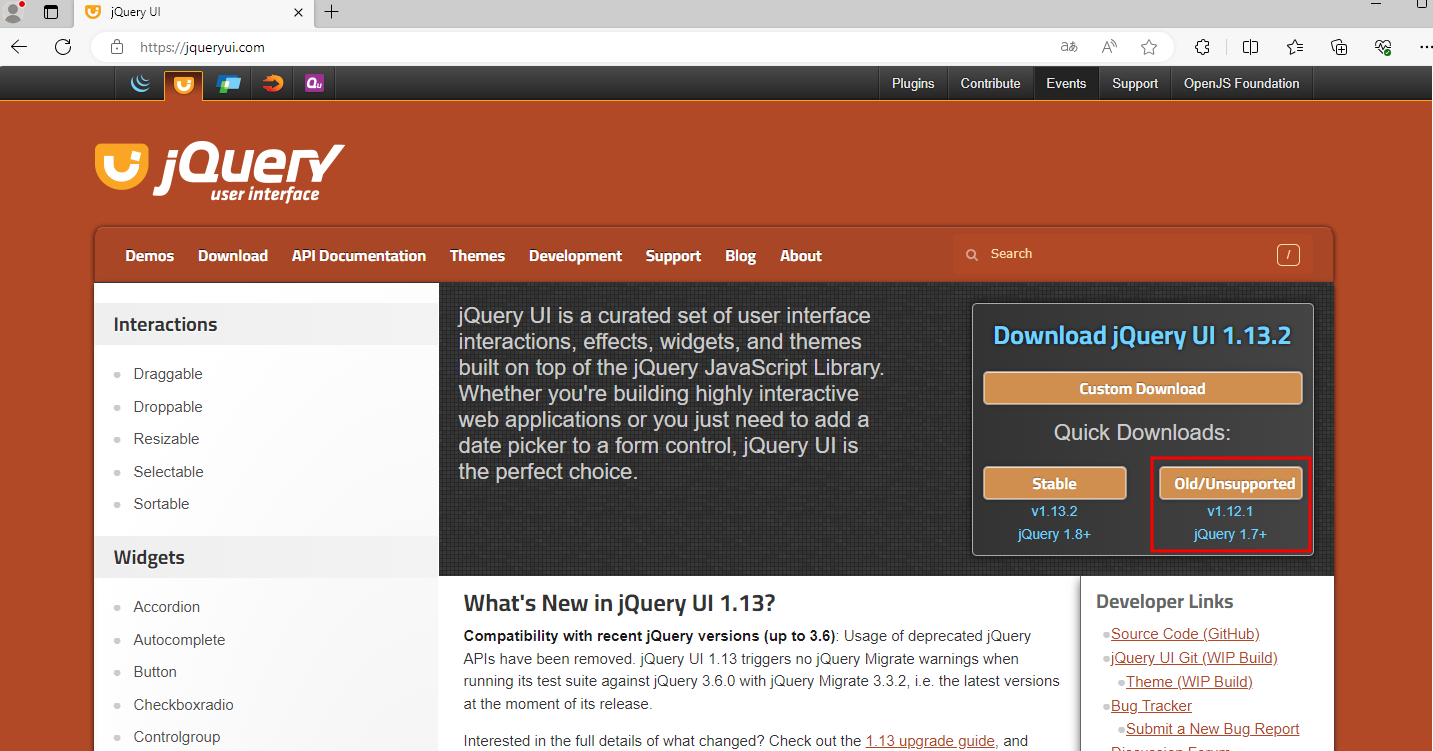Open Events in the top bar

(x=1066, y=84)
